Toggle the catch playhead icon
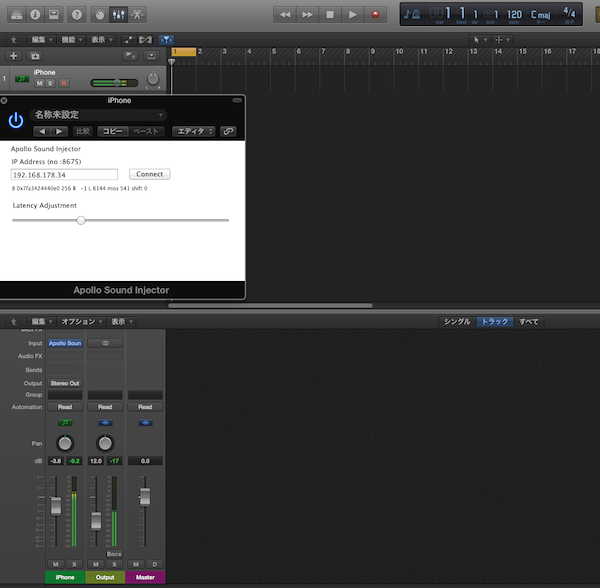The height and width of the screenshot is (588, 600). pyautogui.click(x=166, y=39)
